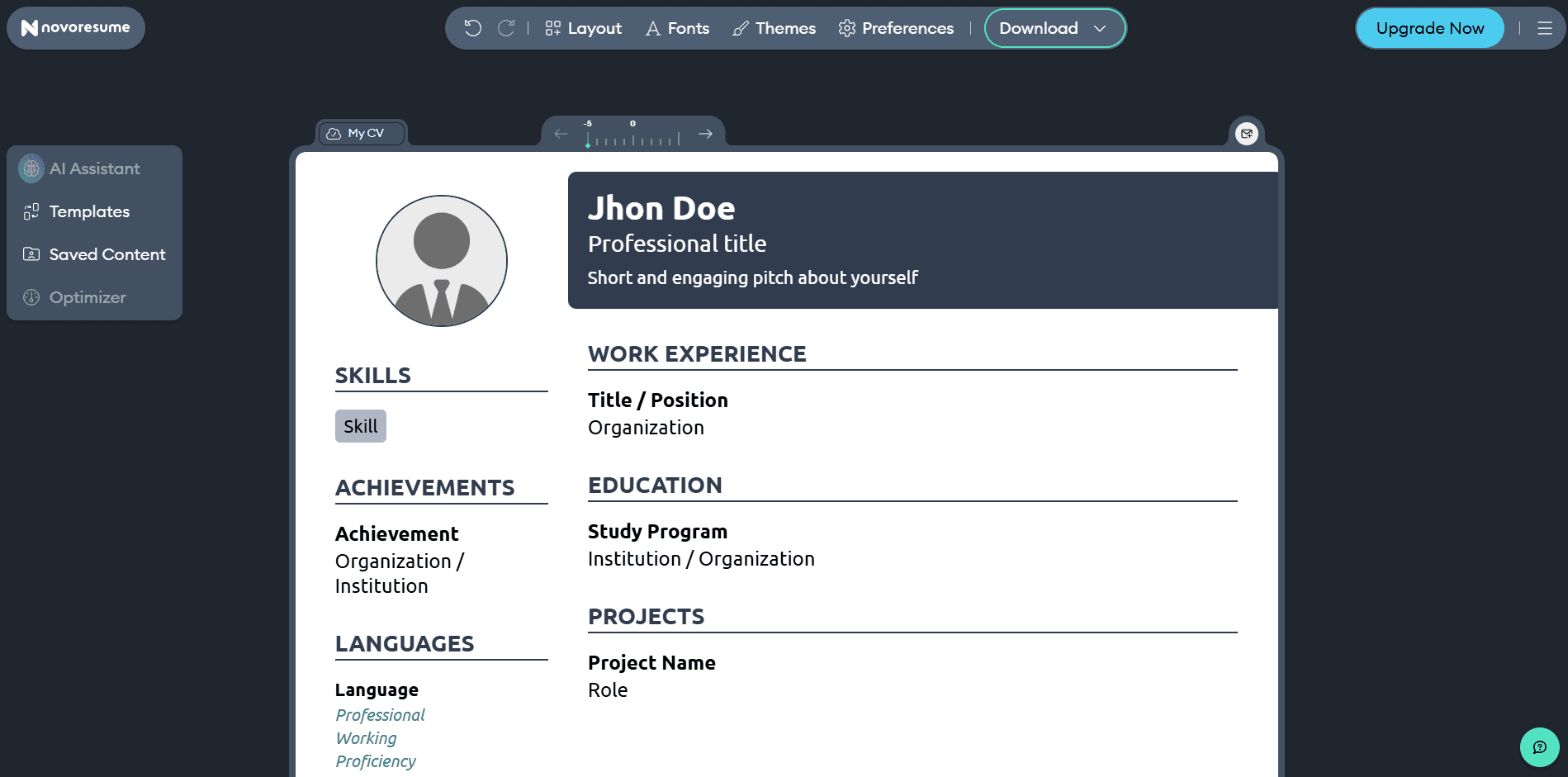The image size is (1568, 777).
Task: Open the Templates panel
Action: pyautogui.click(x=88, y=211)
